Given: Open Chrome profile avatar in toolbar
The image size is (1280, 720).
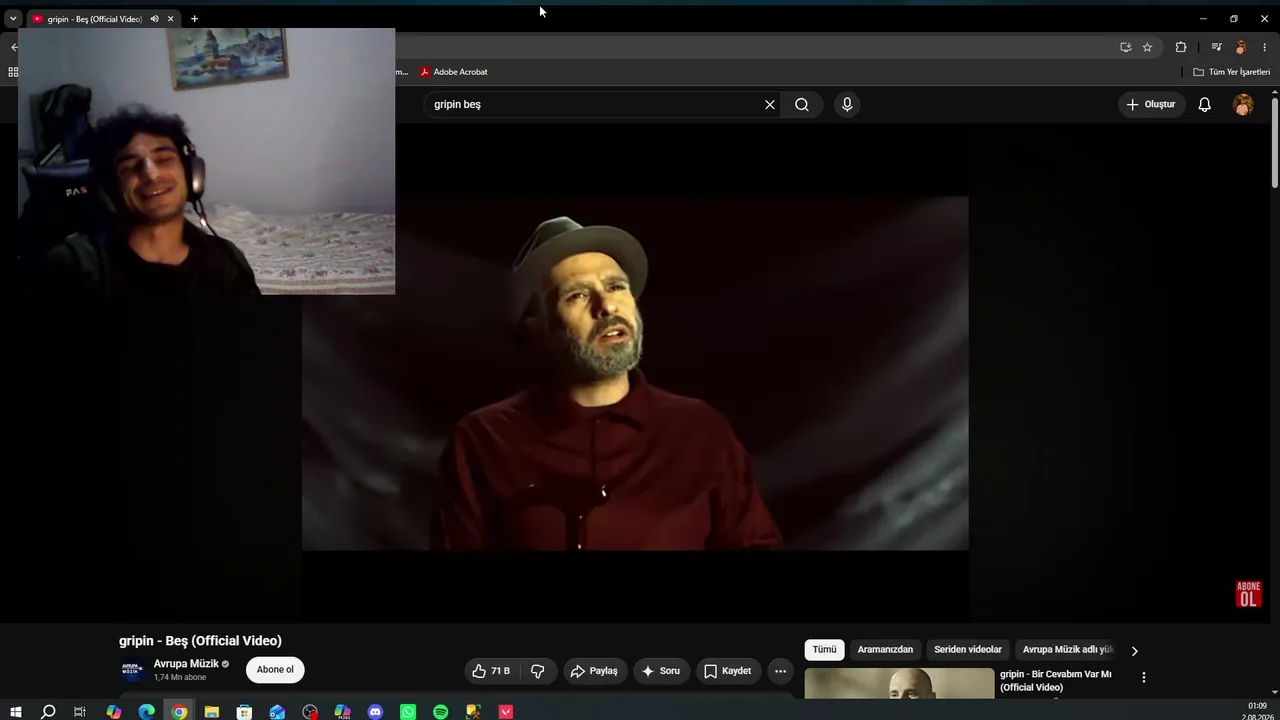Looking at the screenshot, I should click(x=1241, y=47).
